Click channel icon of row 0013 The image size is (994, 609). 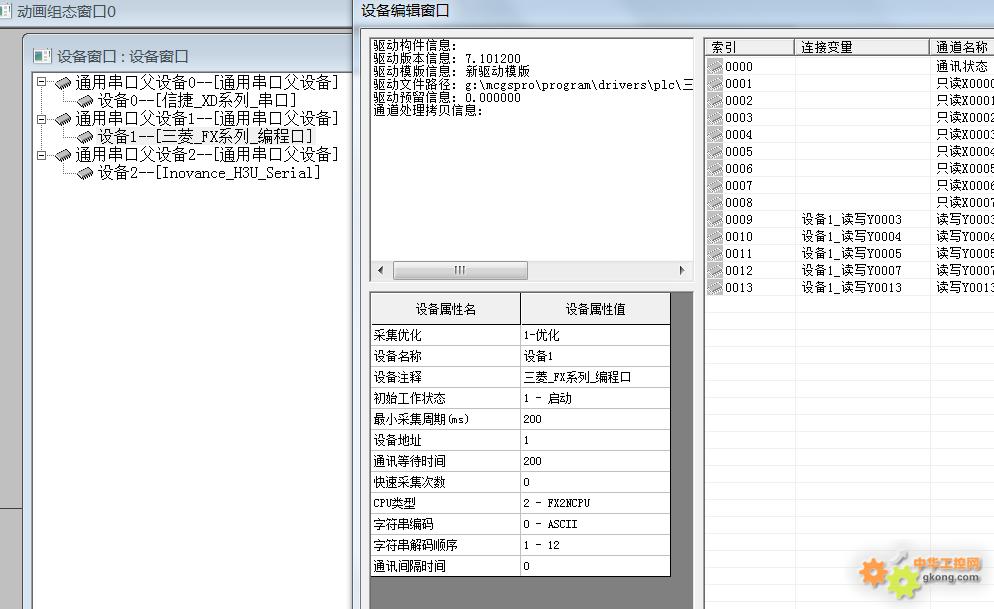(715, 287)
